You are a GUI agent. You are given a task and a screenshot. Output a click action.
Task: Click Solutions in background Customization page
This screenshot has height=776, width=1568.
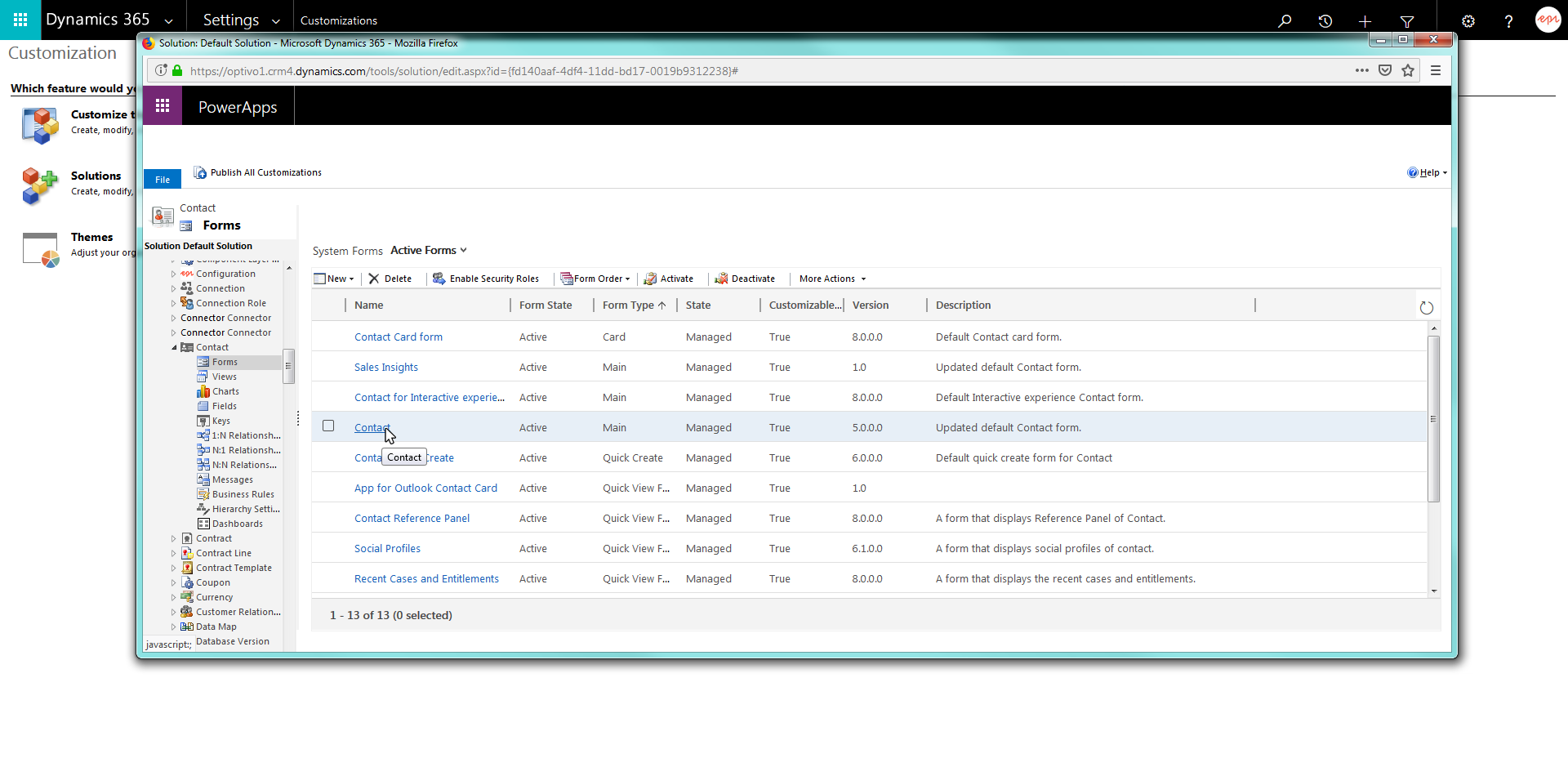96,176
